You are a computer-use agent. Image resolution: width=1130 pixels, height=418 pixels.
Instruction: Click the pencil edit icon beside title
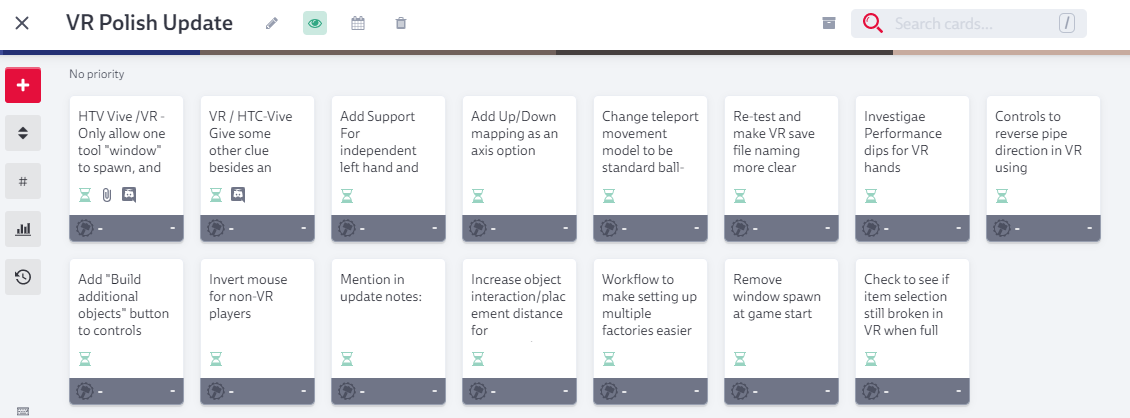tap(272, 23)
